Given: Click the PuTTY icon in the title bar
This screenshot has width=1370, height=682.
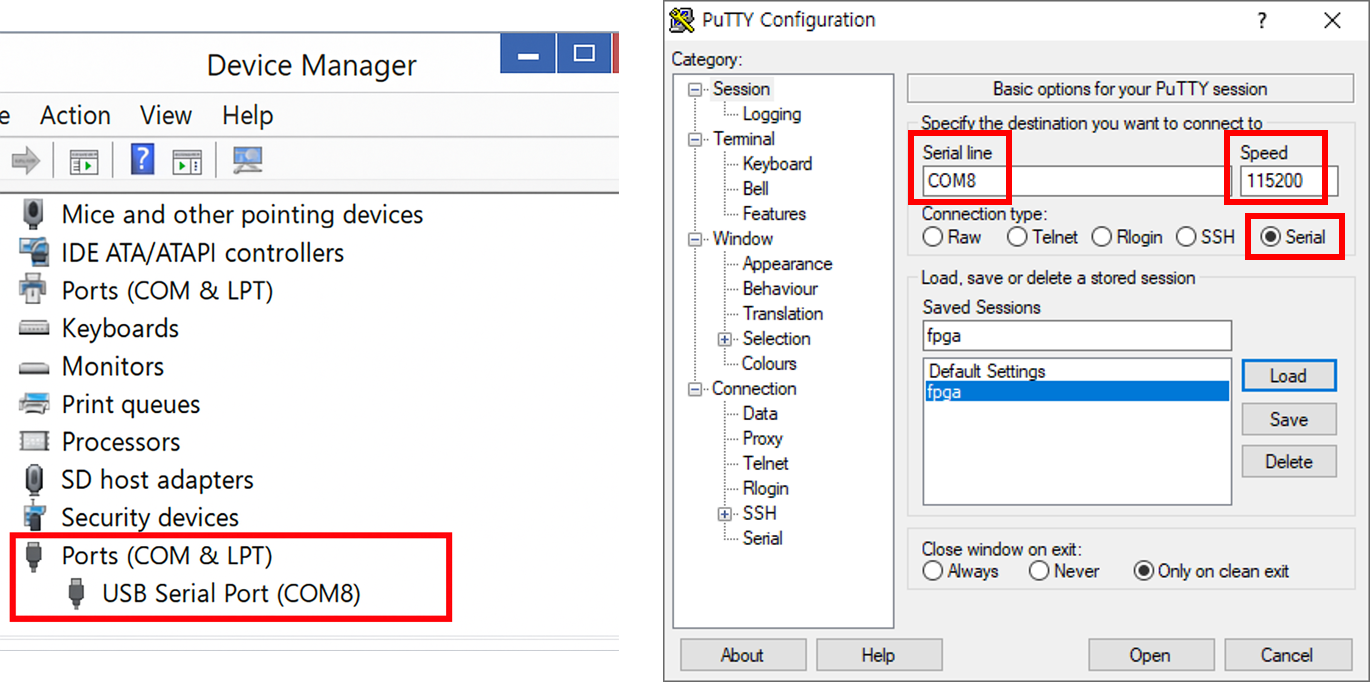Looking at the screenshot, I should pos(682,19).
